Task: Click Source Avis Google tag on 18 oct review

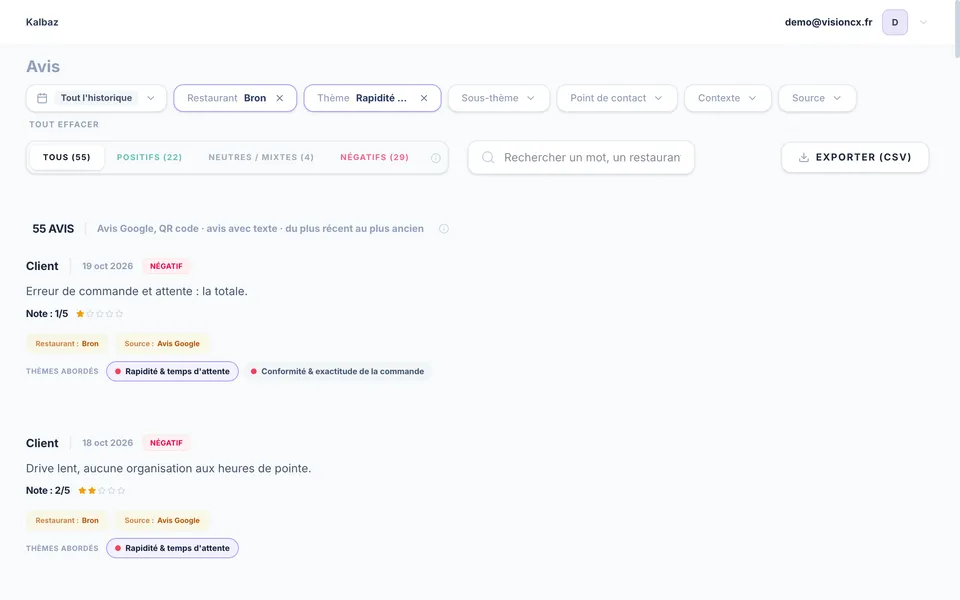Action: click(162, 520)
